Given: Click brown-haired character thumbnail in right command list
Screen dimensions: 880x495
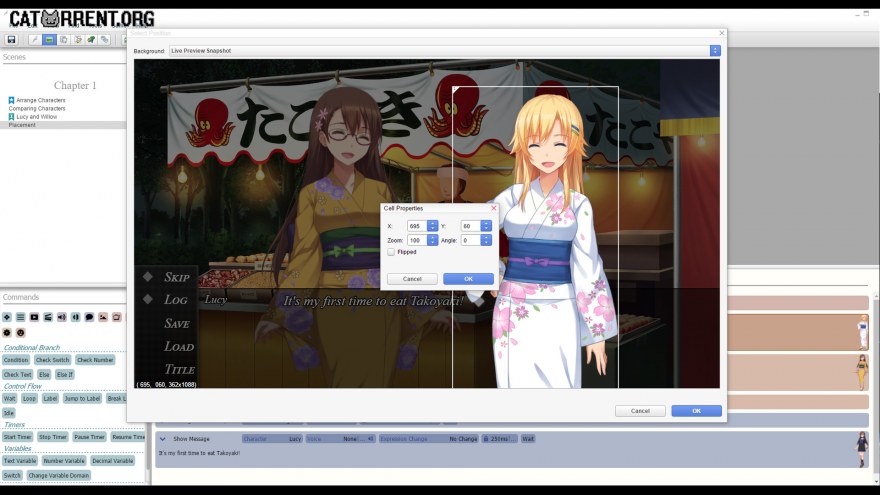Looking at the screenshot, I should pos(862,372).
